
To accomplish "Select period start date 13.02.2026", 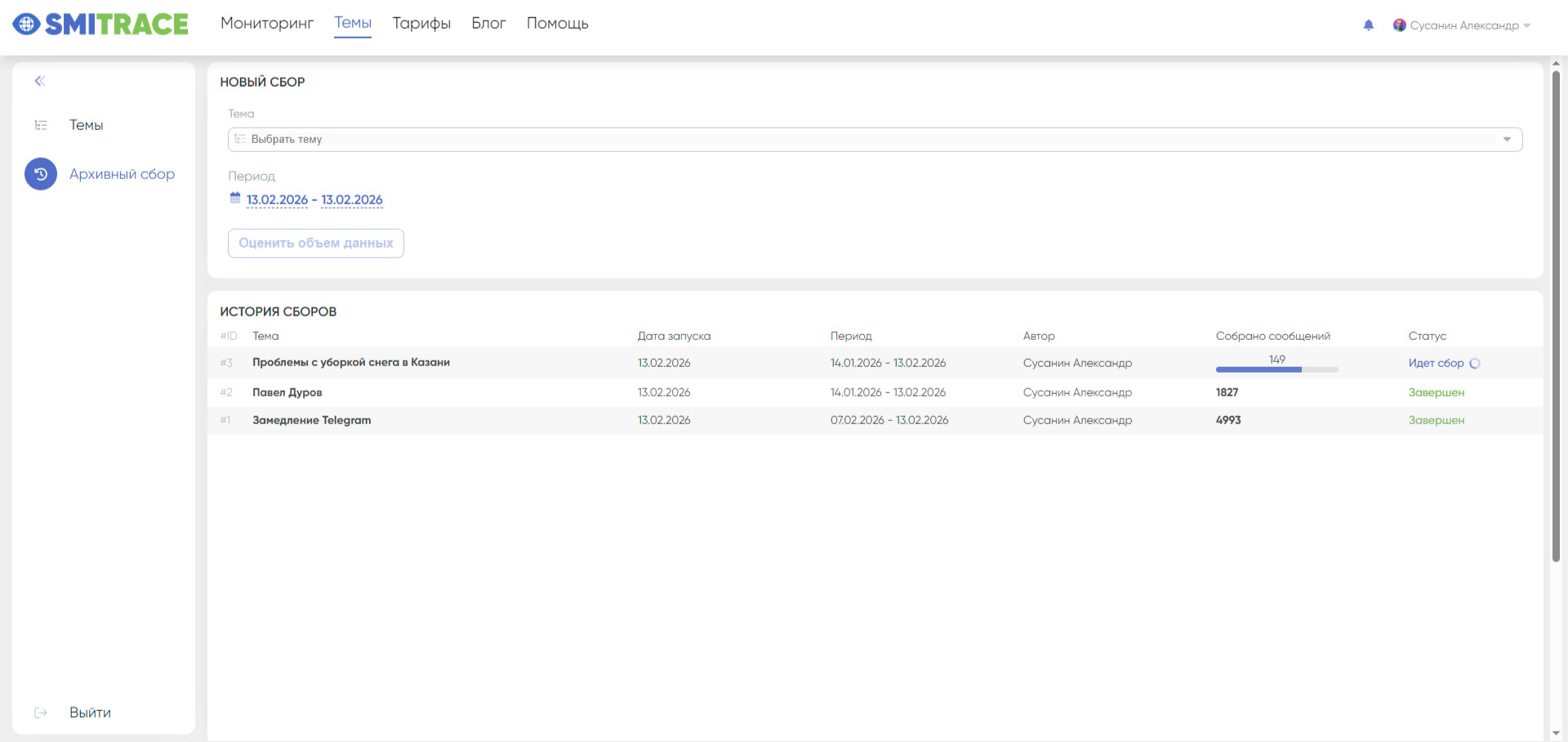I will pyautogui.click(x=277, y=200).
